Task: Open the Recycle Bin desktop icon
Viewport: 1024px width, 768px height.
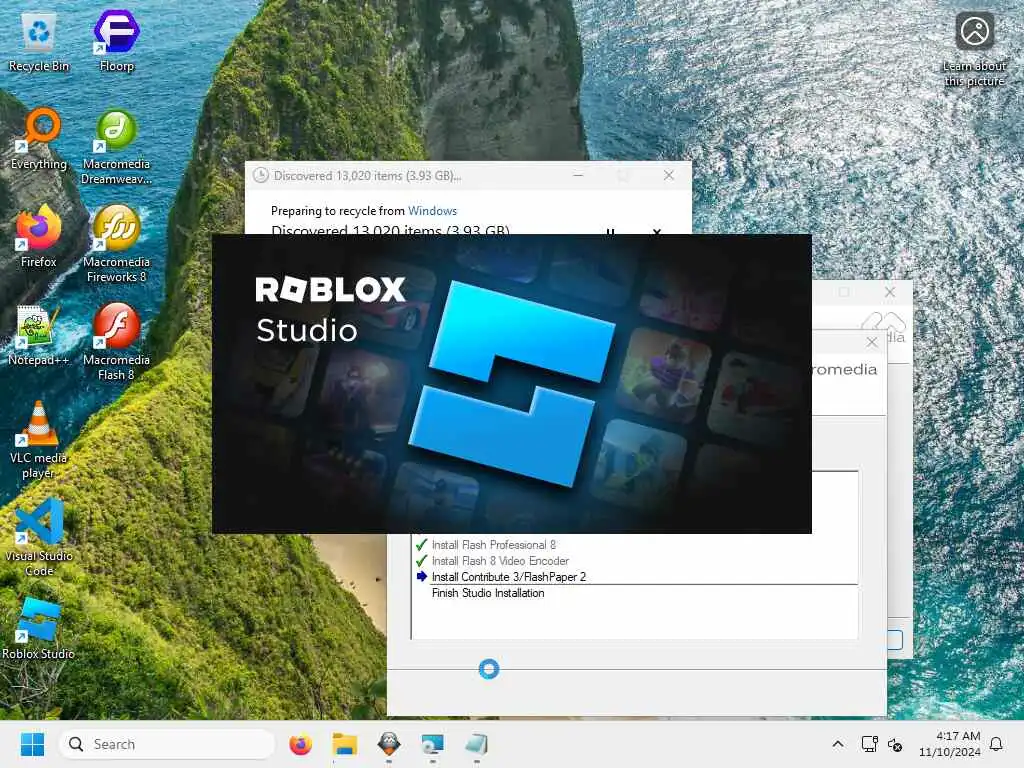Action: (x=39, y=42)
